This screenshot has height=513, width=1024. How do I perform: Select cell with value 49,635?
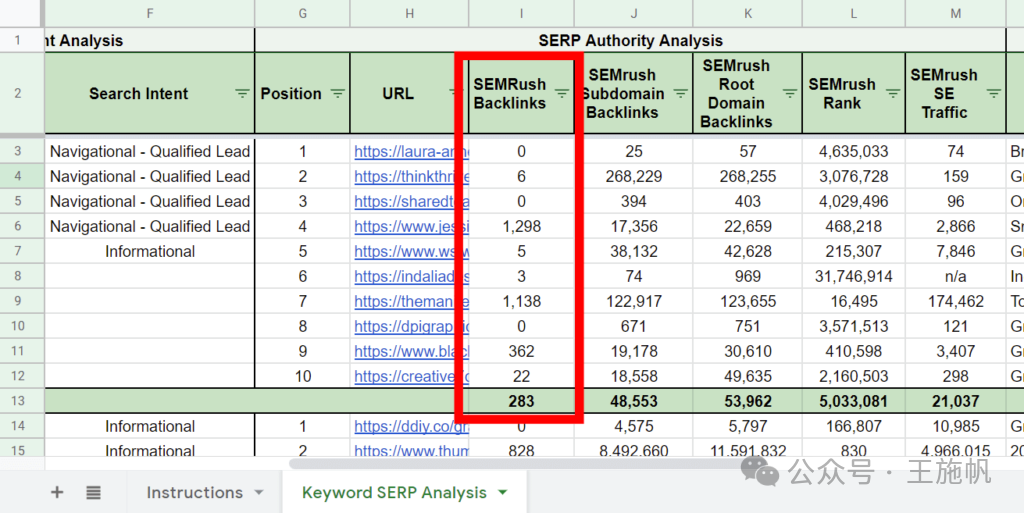748,377
